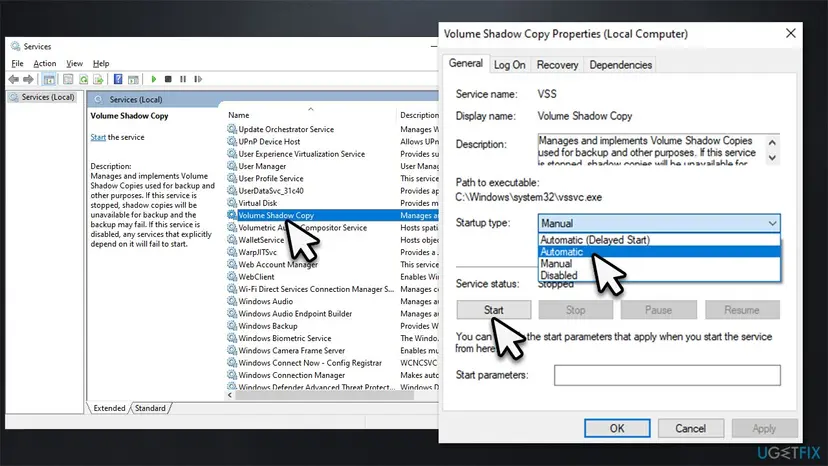
Task: Click description box scroll down arrow
Action: click(x=772, y=157)
